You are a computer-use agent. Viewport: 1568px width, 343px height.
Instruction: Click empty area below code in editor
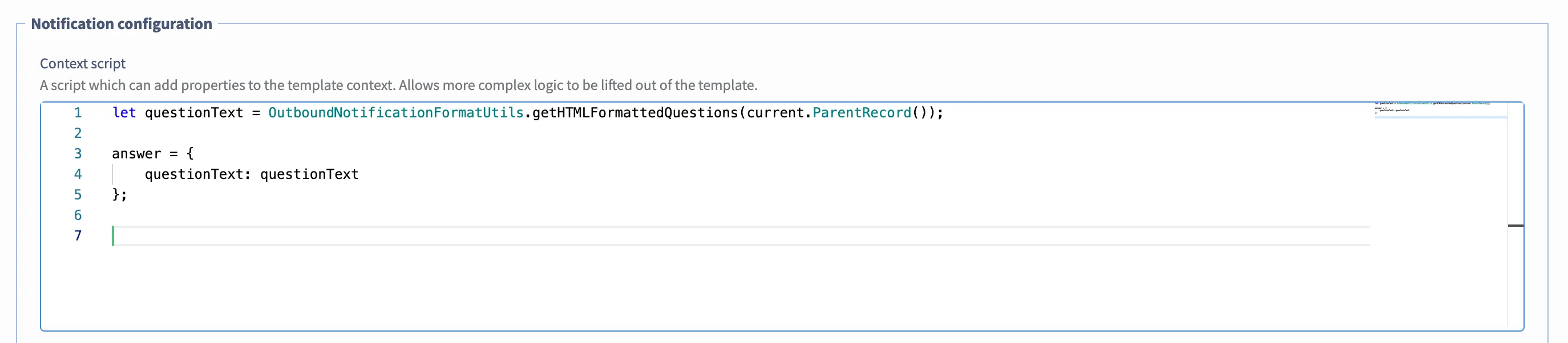[730, 289]
